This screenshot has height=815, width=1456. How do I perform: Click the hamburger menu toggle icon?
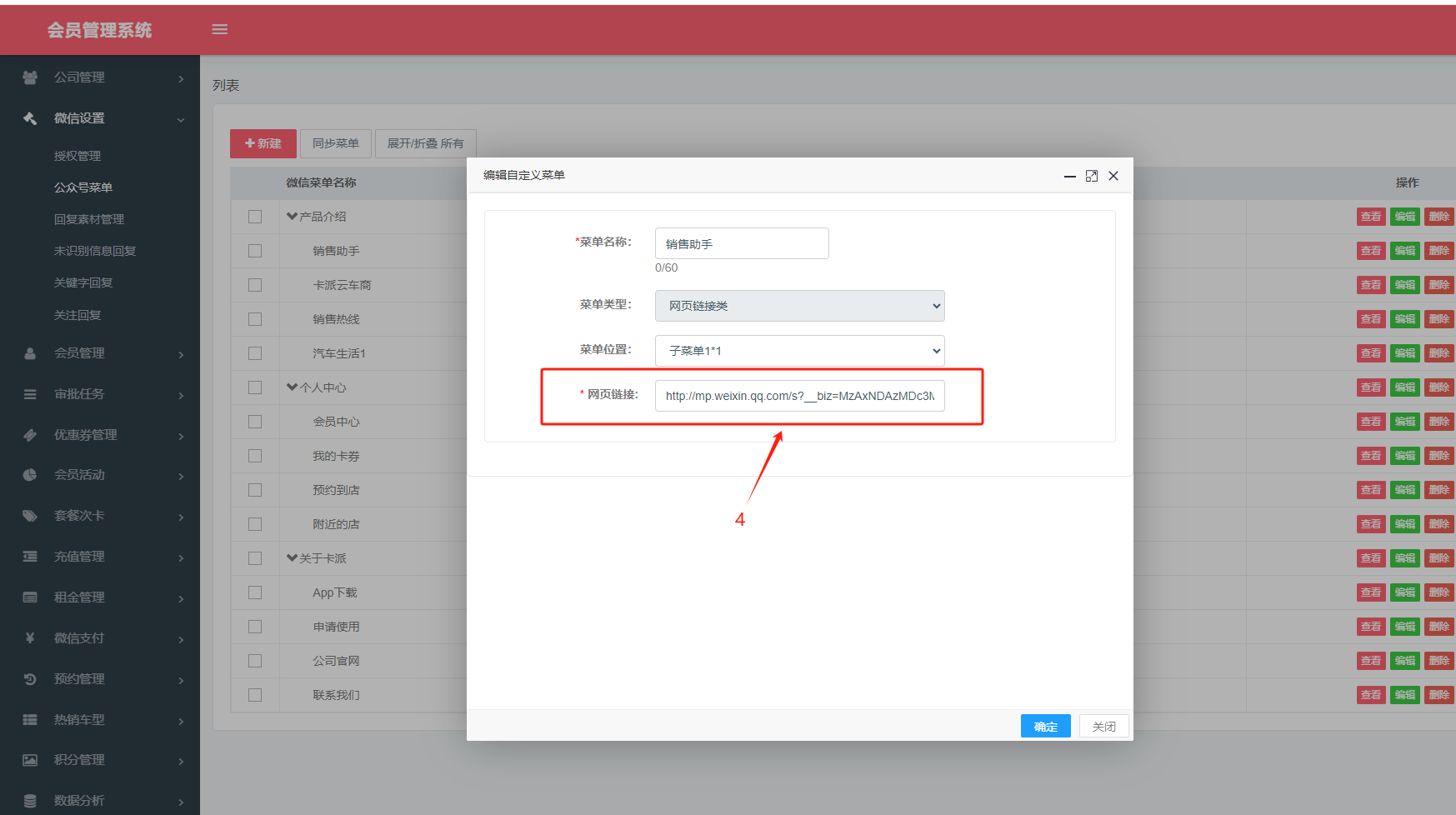tap(220, 29)
